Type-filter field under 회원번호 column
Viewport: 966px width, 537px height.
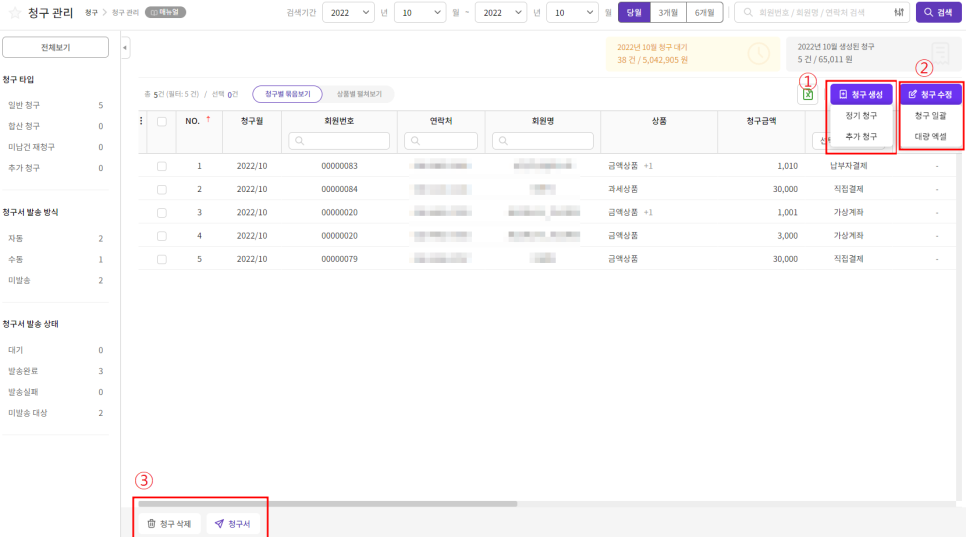[x=339, y=141]
